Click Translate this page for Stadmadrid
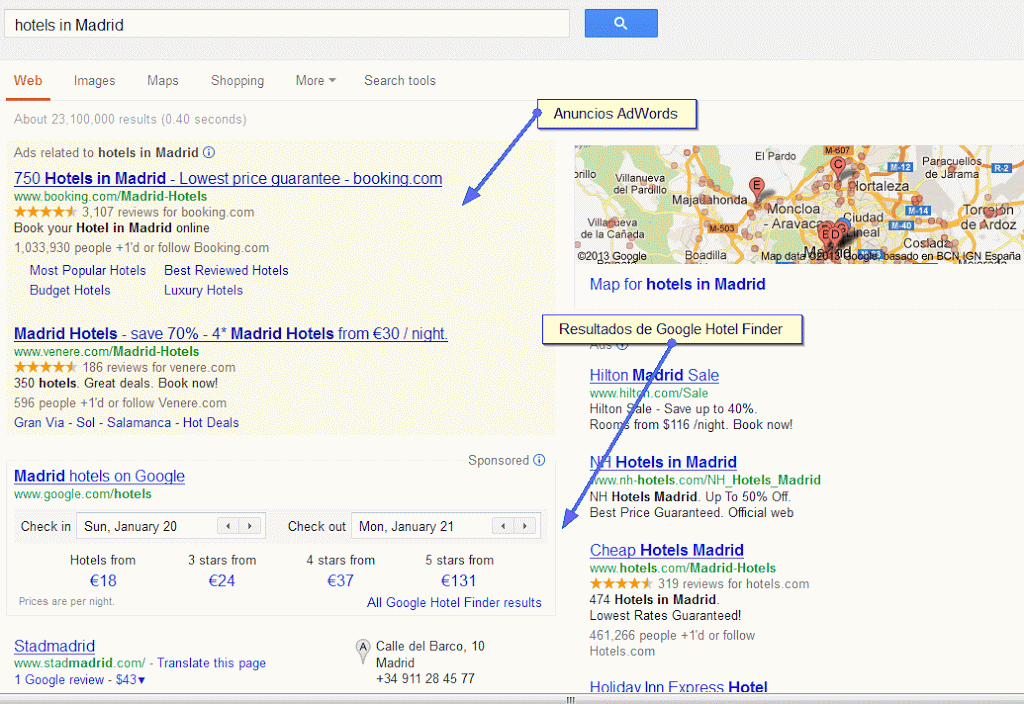 (x=211, y=663)
